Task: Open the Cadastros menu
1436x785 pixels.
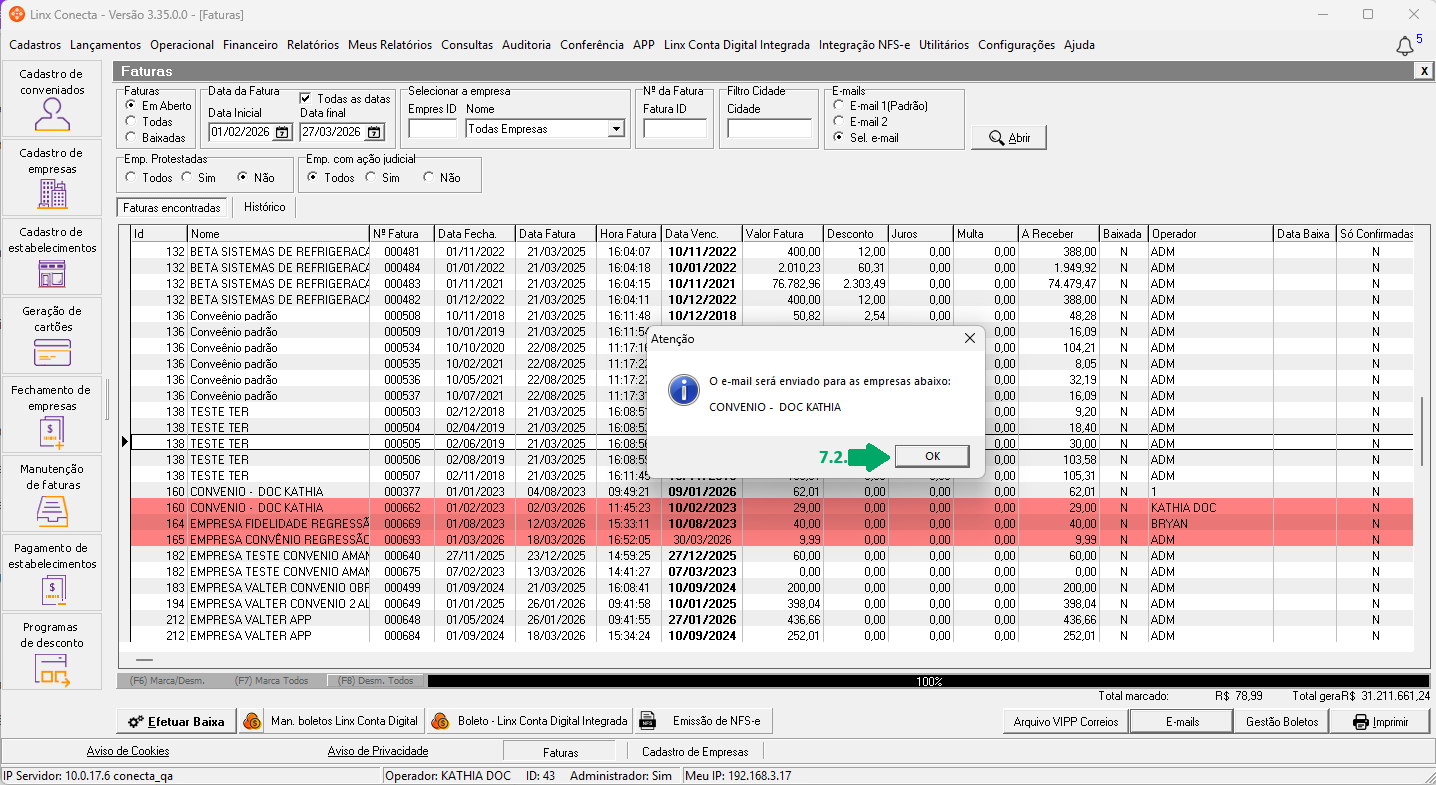Action: [x=35, y=45]
